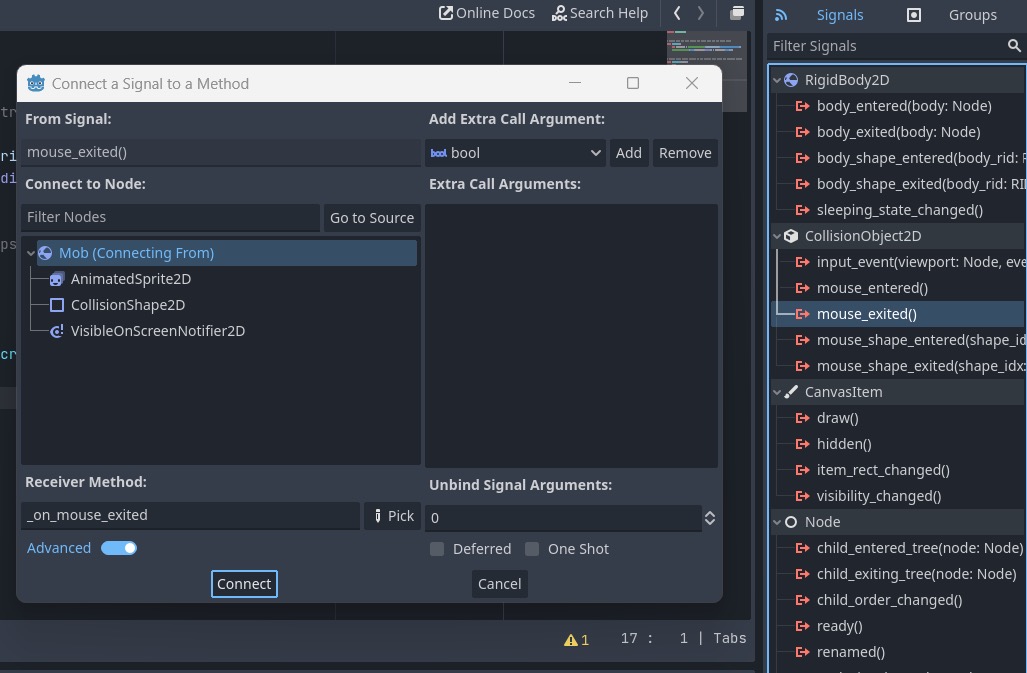
Task: Click signal icon beside mouse_shape_entered
Action: 802,340
